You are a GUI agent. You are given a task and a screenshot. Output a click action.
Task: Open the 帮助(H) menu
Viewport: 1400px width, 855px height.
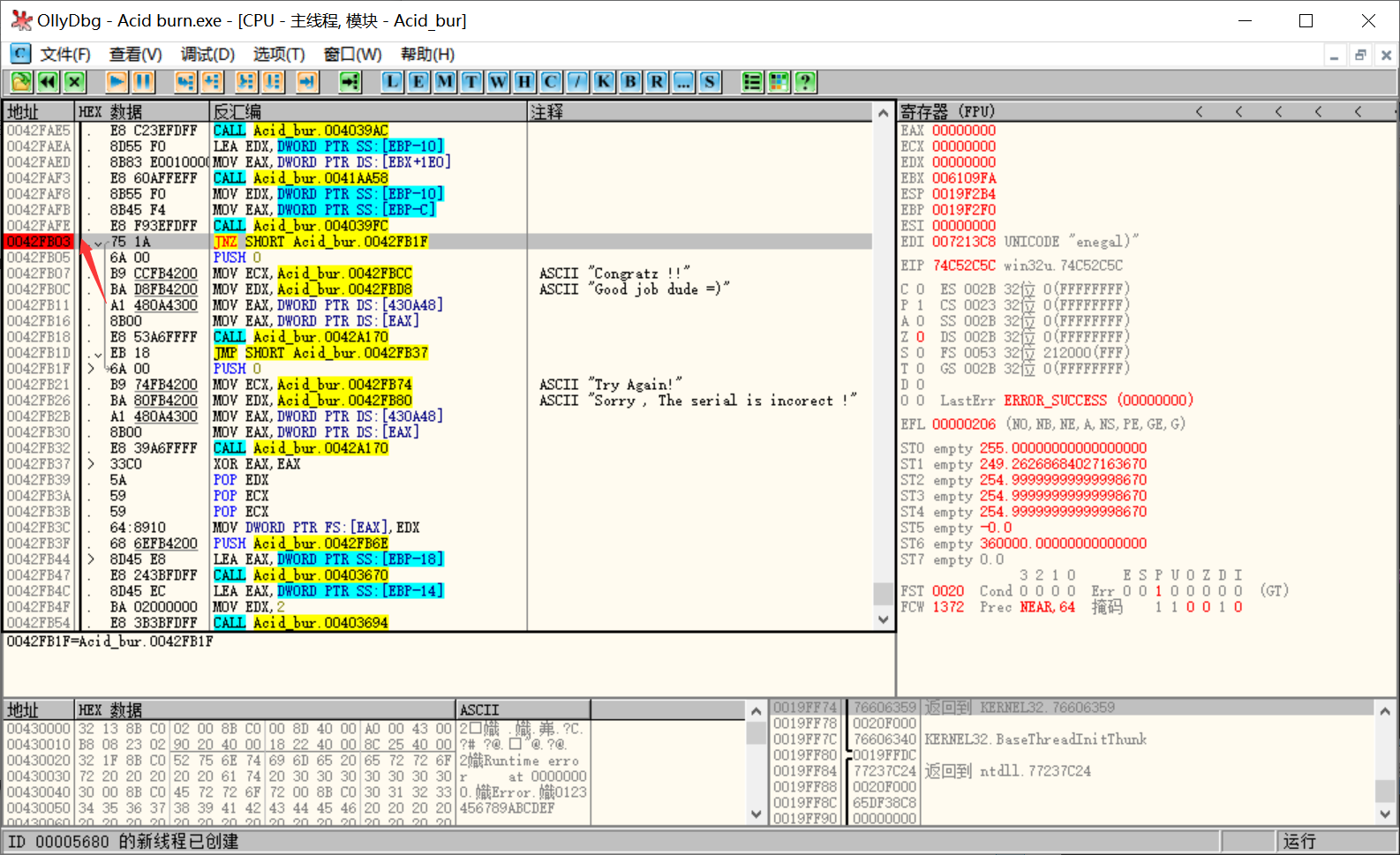[427, 54]
